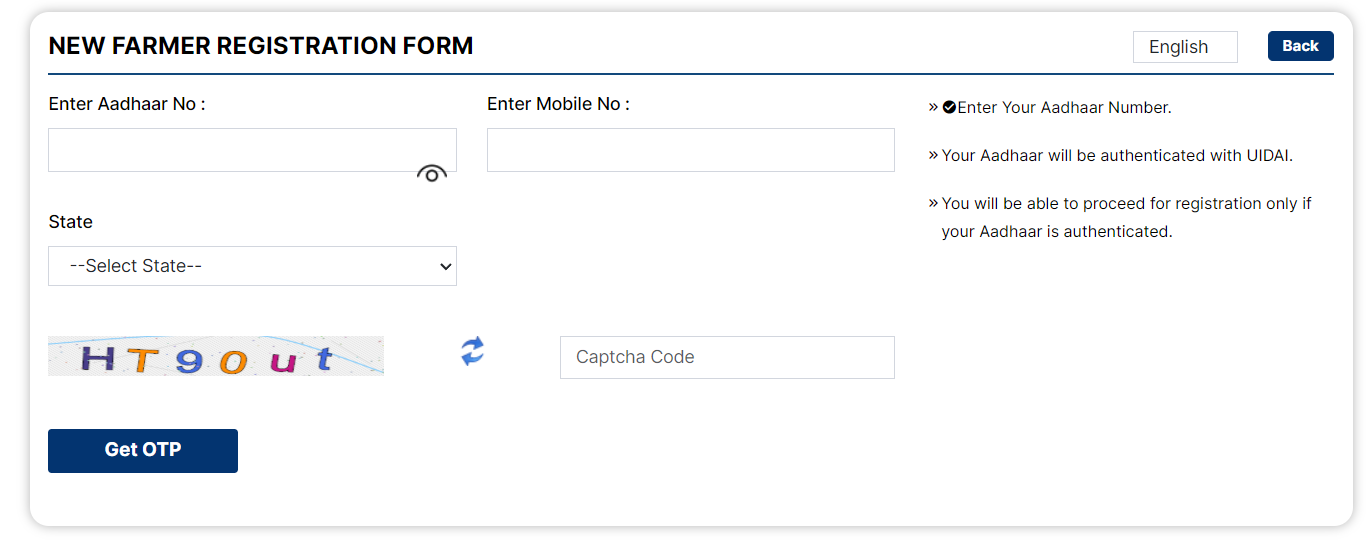Click the double-arrow bullet before UIDAI line
Image resolution: width=1366 pixels, height=540 pixels.
click(933, 155)
